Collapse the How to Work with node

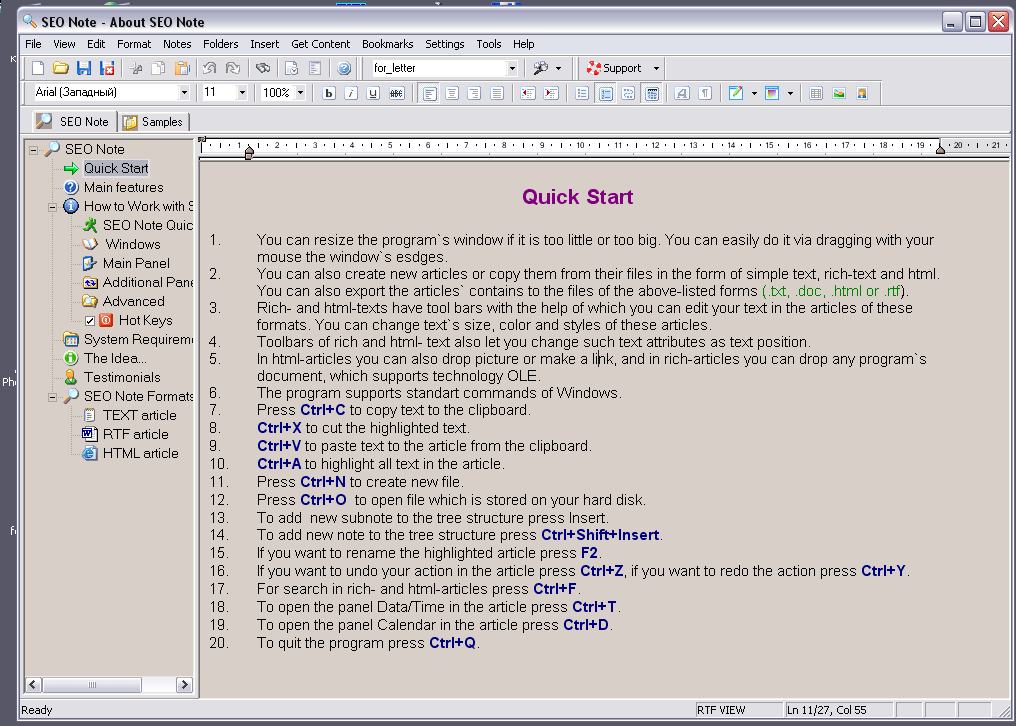(x=52, y=207)
